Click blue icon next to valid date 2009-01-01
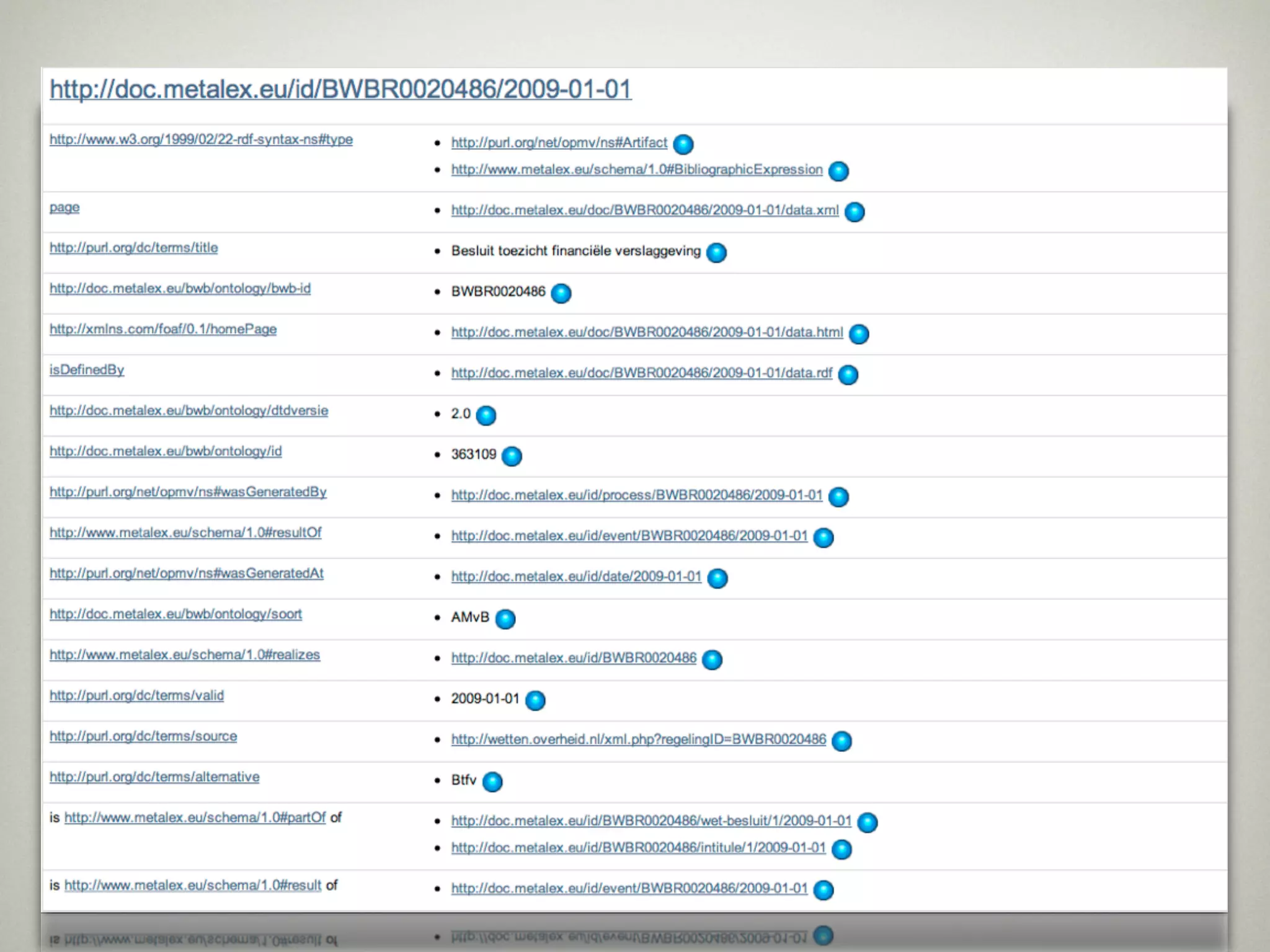Screen dimensions: 1270x952 [535, 700]
